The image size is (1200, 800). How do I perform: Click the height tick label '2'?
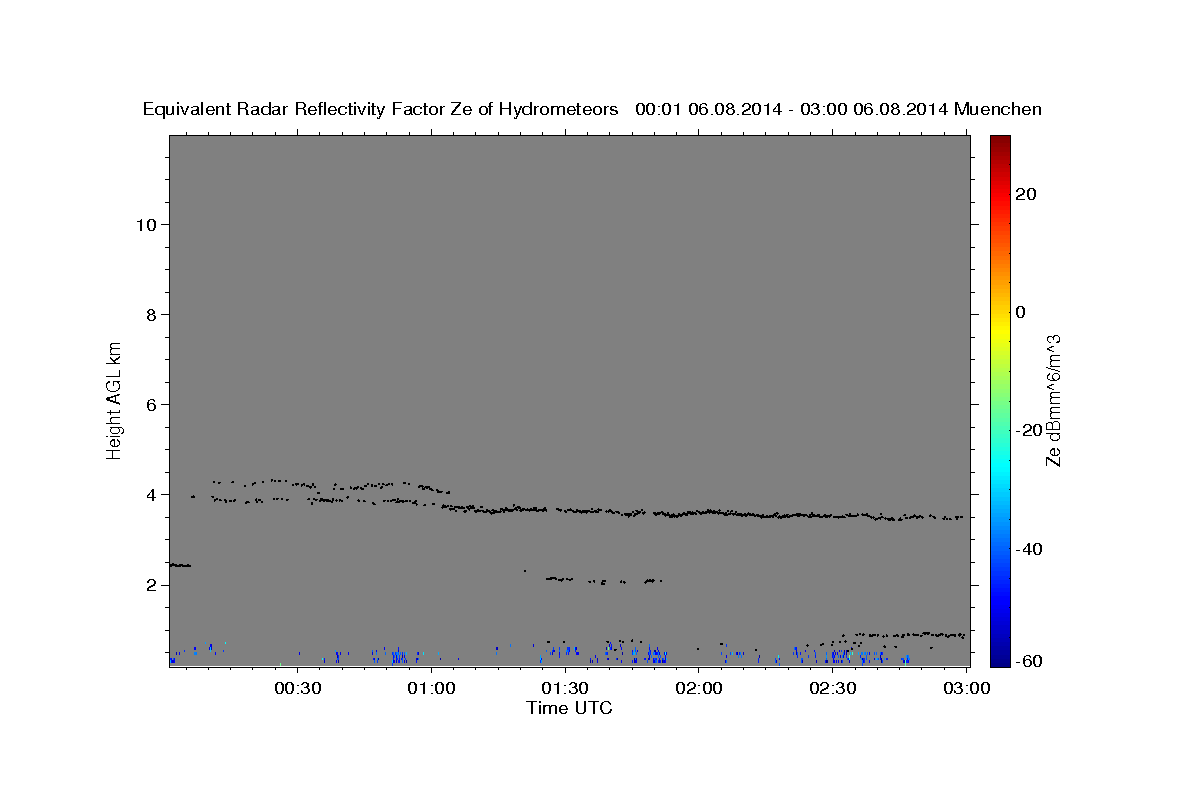tap(151, 585)
